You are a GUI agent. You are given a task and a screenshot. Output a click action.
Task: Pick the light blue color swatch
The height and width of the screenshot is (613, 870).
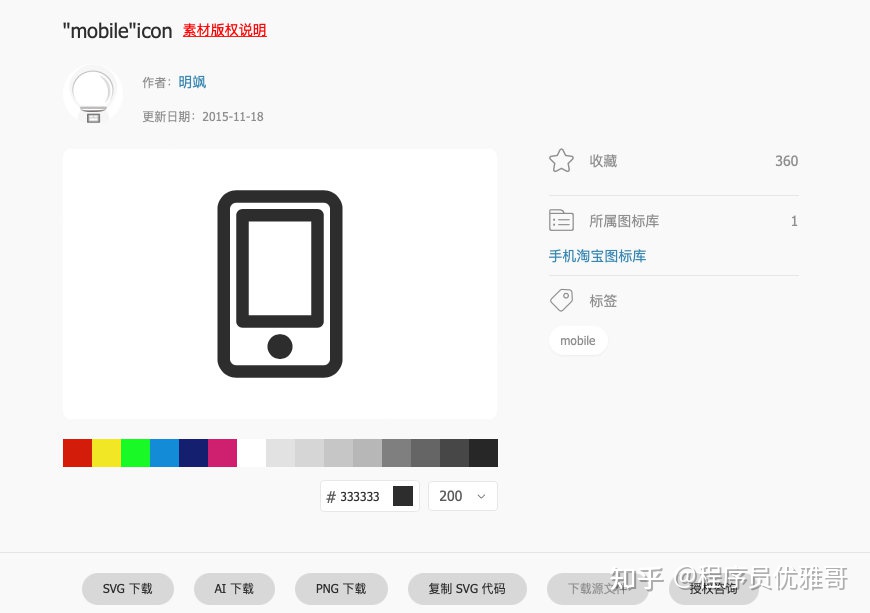pos(164,453)
